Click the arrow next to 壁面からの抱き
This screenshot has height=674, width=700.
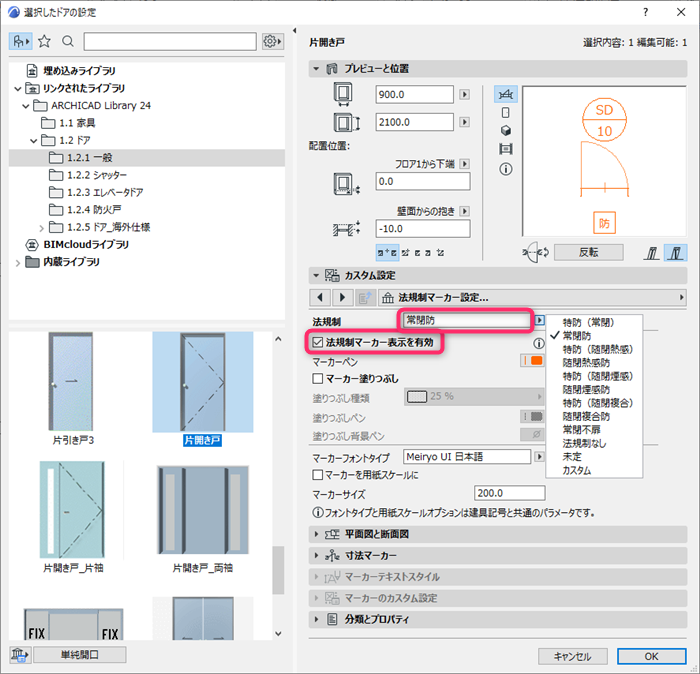[x=464, y=211]
